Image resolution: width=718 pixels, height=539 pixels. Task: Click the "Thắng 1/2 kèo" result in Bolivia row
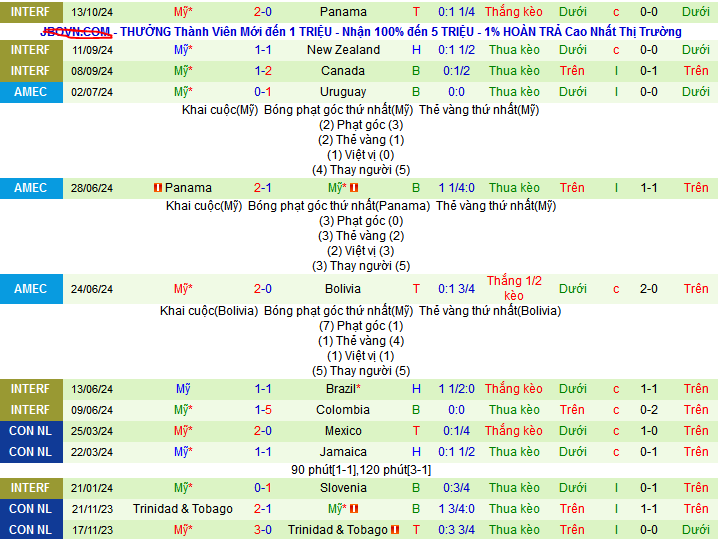[513, 288]
